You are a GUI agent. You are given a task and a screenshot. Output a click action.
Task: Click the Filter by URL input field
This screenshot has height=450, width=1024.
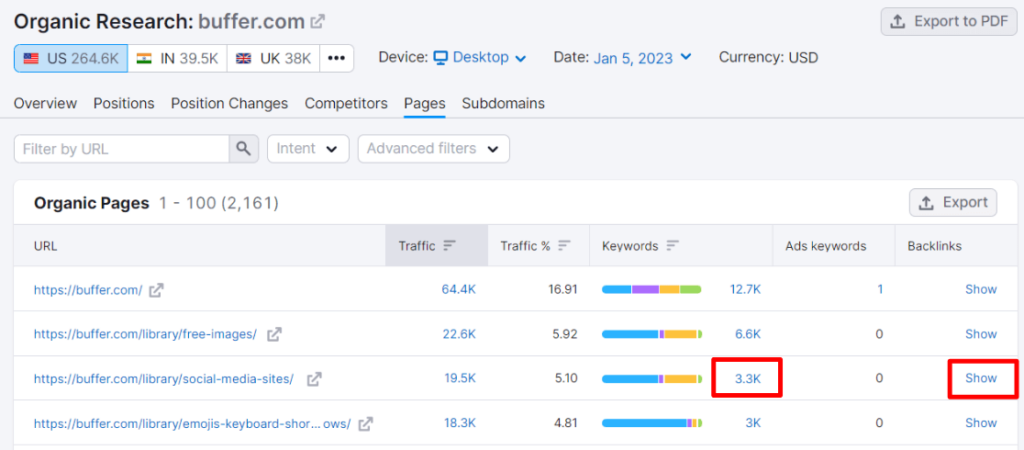tap(121, 149)
